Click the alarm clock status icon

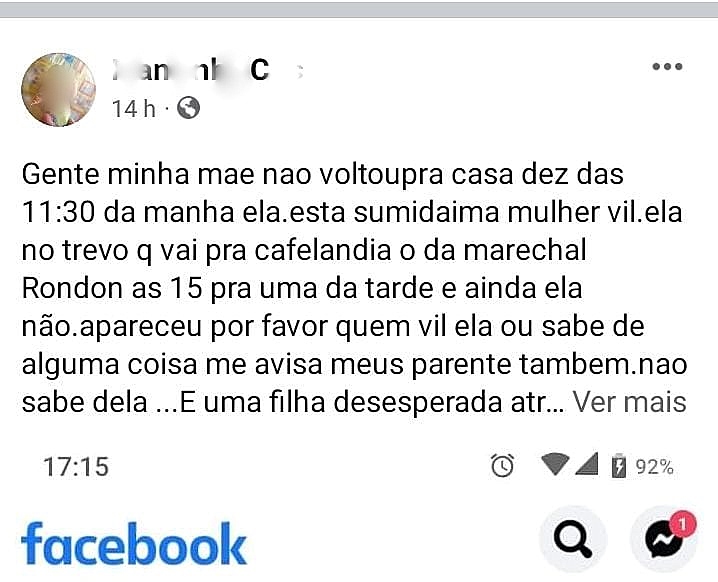pos(503,465)
